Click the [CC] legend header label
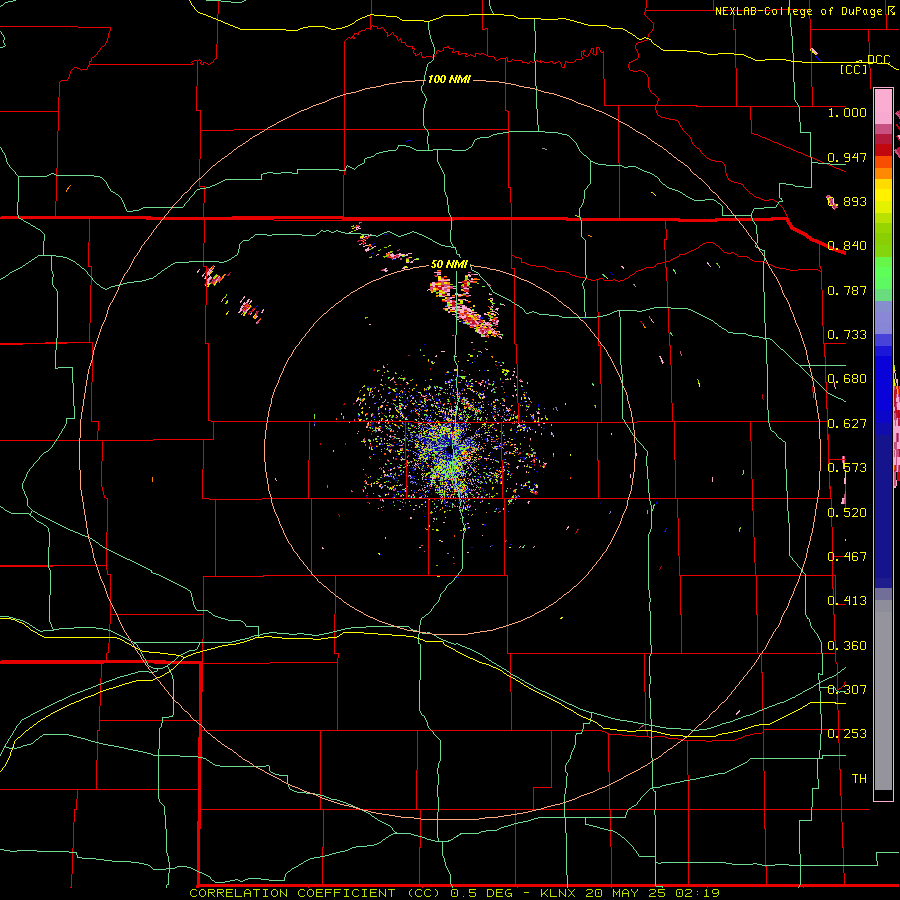This screenshot has width=900, height=900. [854, 70]
